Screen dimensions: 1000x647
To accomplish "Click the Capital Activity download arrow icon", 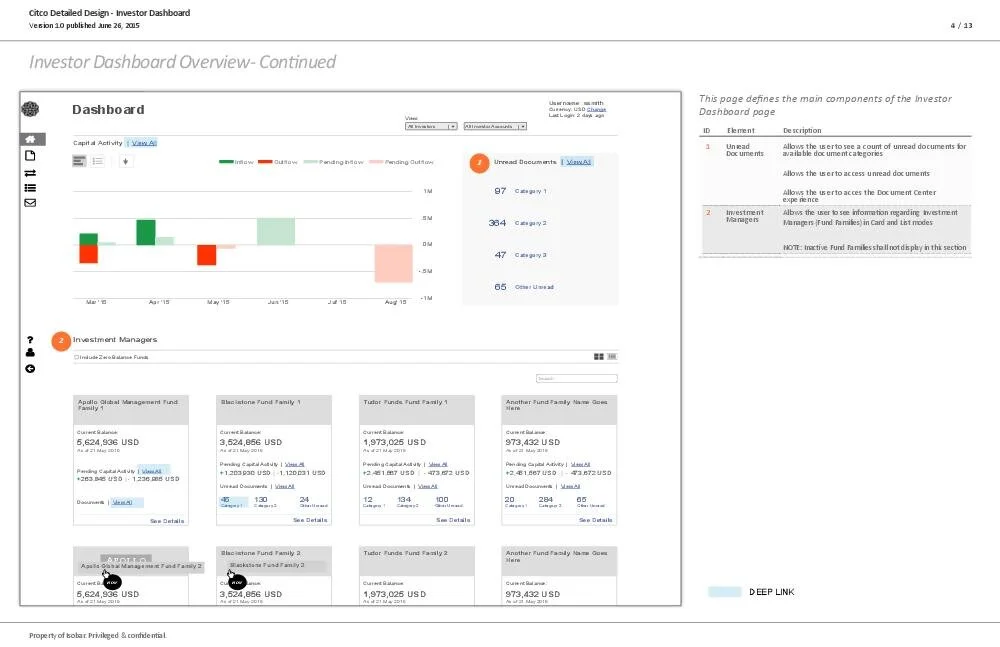I will point(126,161).
